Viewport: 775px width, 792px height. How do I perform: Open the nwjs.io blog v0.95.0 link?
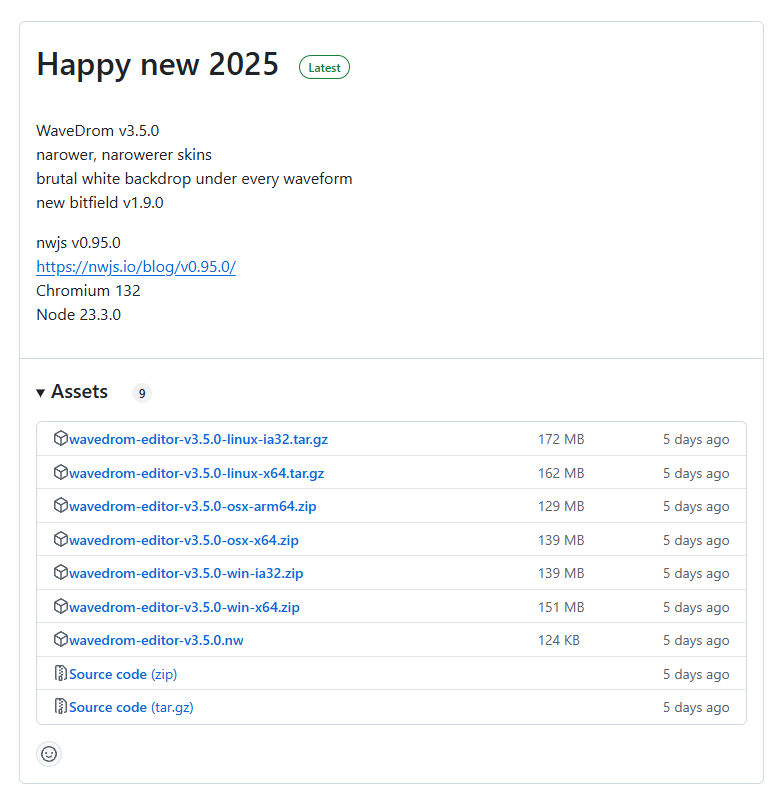(136, 267)
